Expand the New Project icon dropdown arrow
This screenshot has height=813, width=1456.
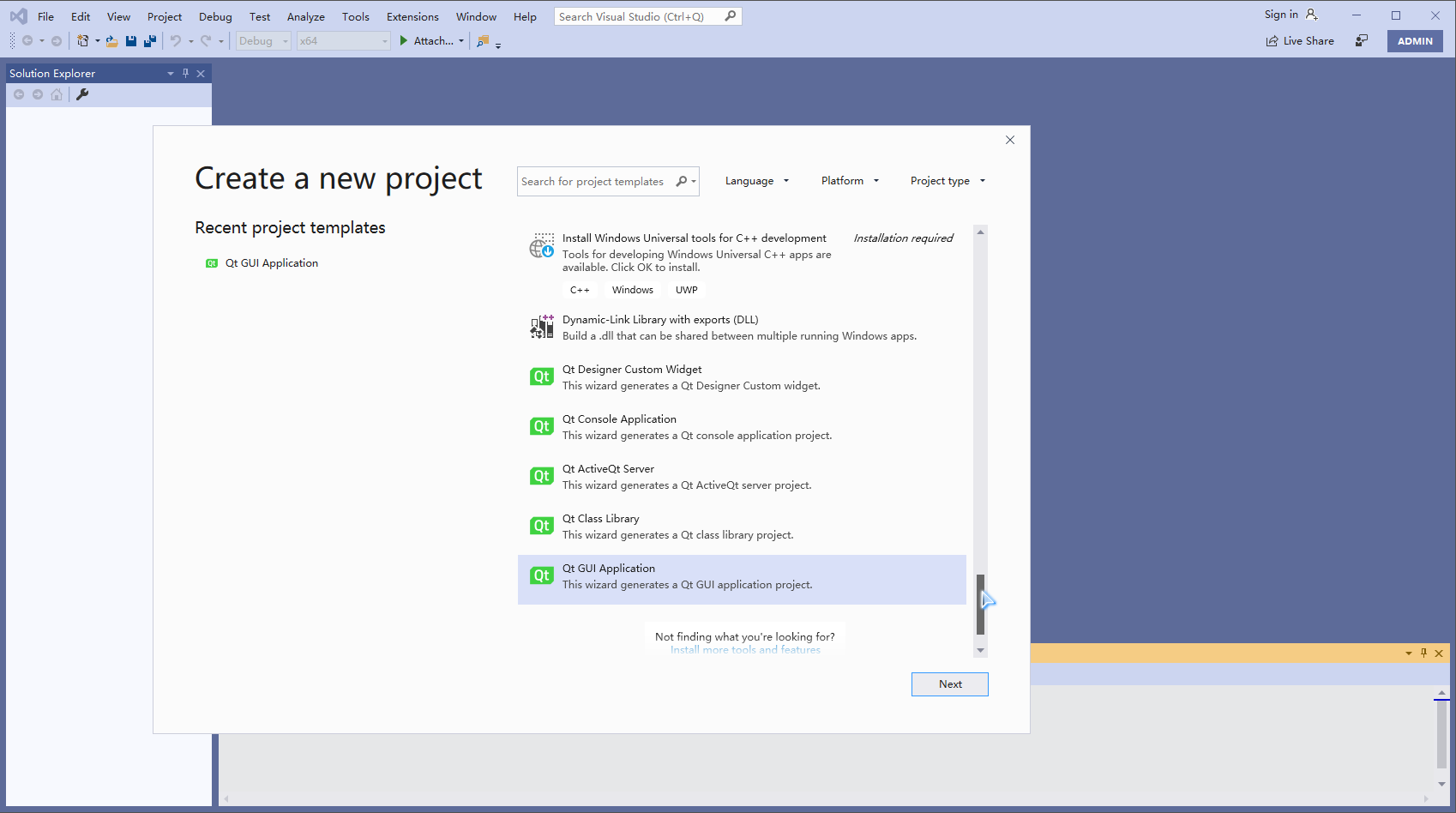point(97,41)
